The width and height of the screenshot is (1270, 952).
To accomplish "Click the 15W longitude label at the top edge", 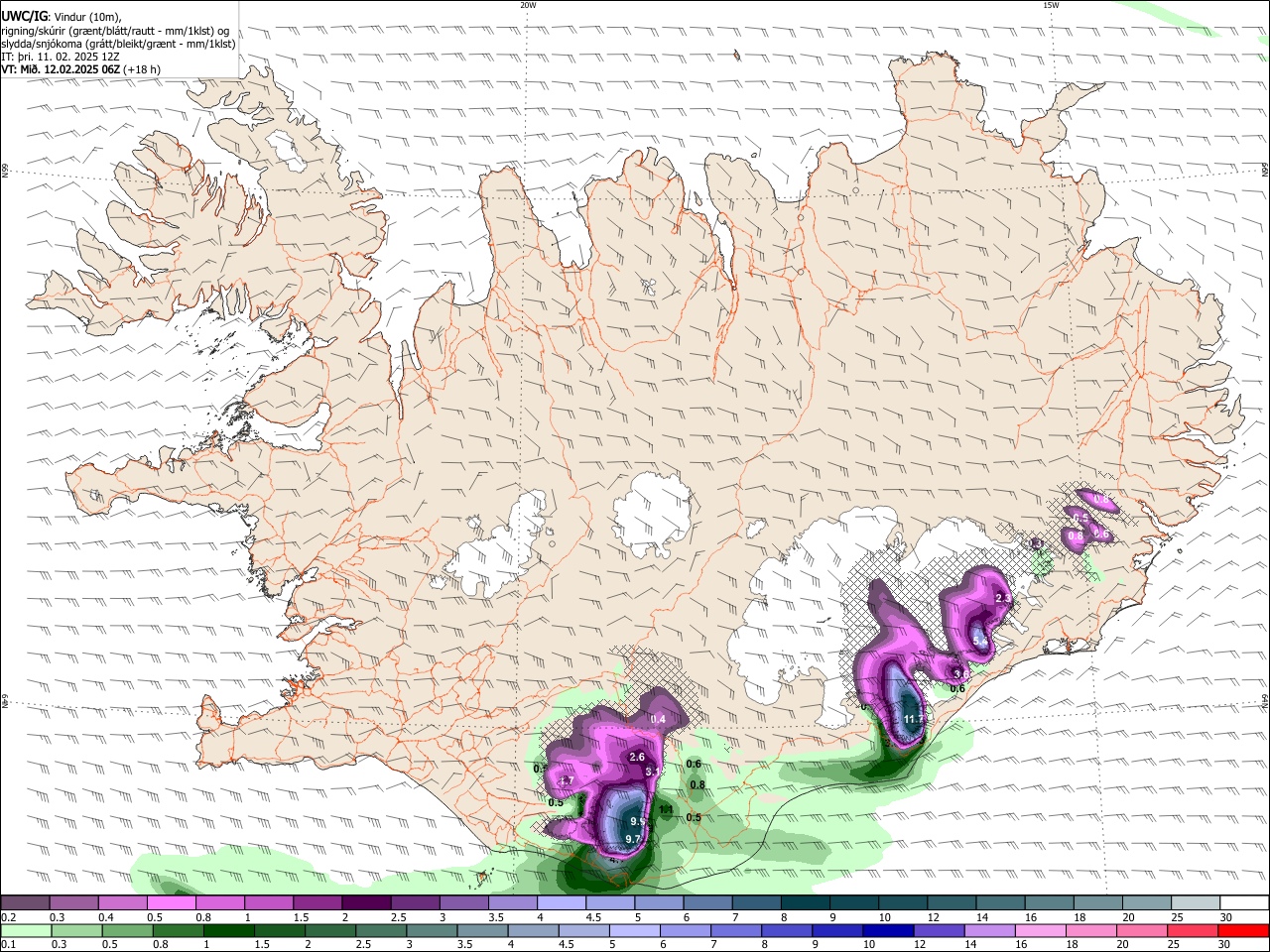I will [1051, 5].
